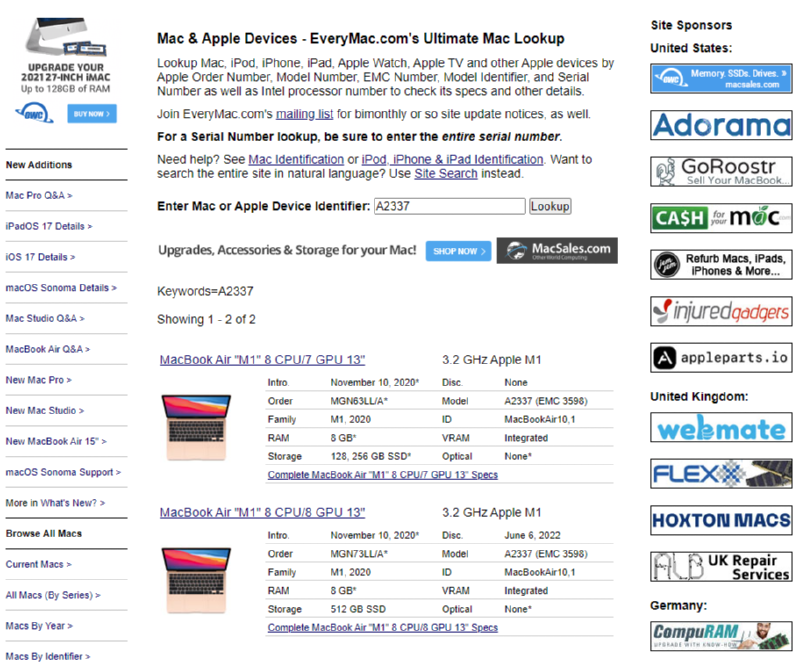The height and width of the screenshot is (663, 800).
Task: Click the MacSales.com logo banner
Action: coord(557,250)
